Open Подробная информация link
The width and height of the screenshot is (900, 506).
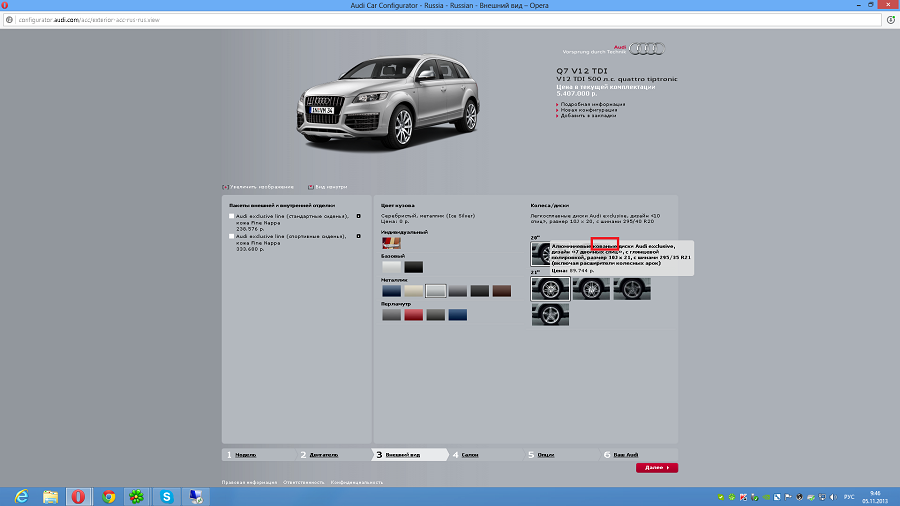click(593, 104)
